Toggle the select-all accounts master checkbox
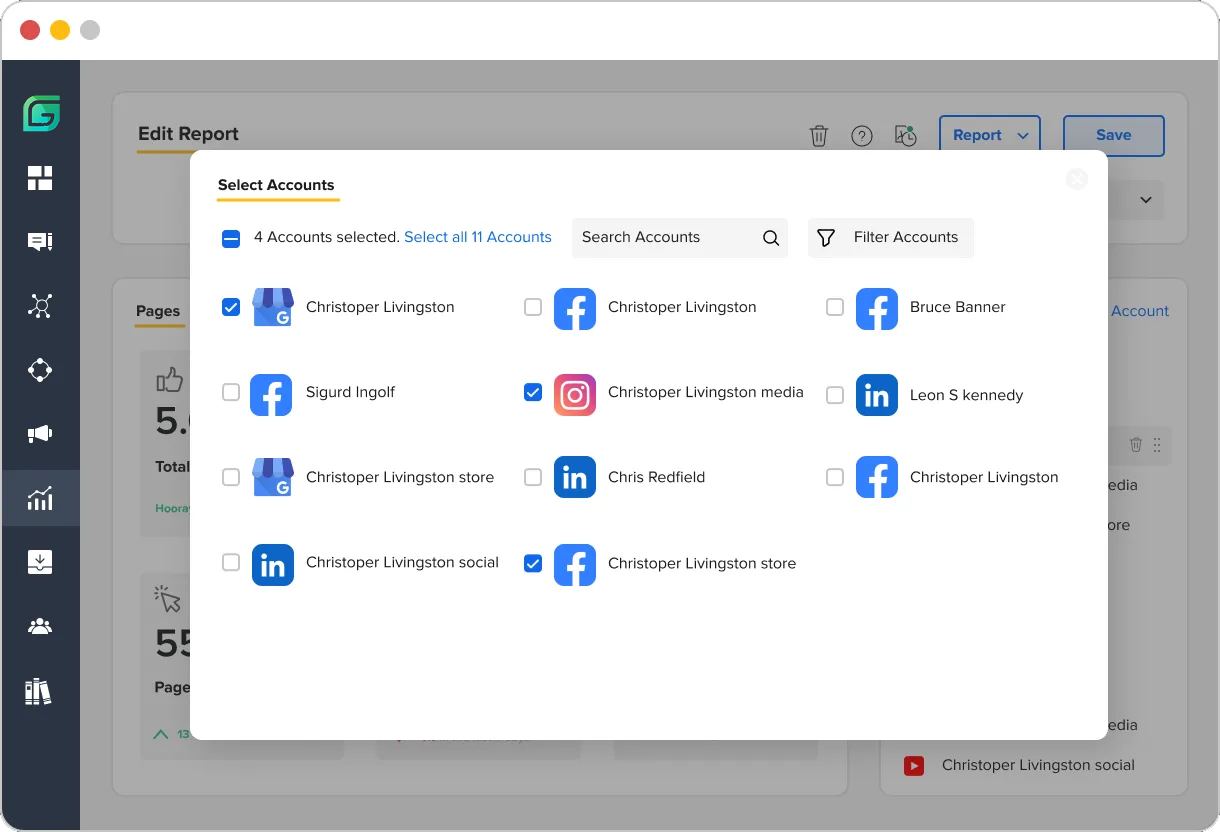This screenshot has width=1220, height=832. pos(231,238)
